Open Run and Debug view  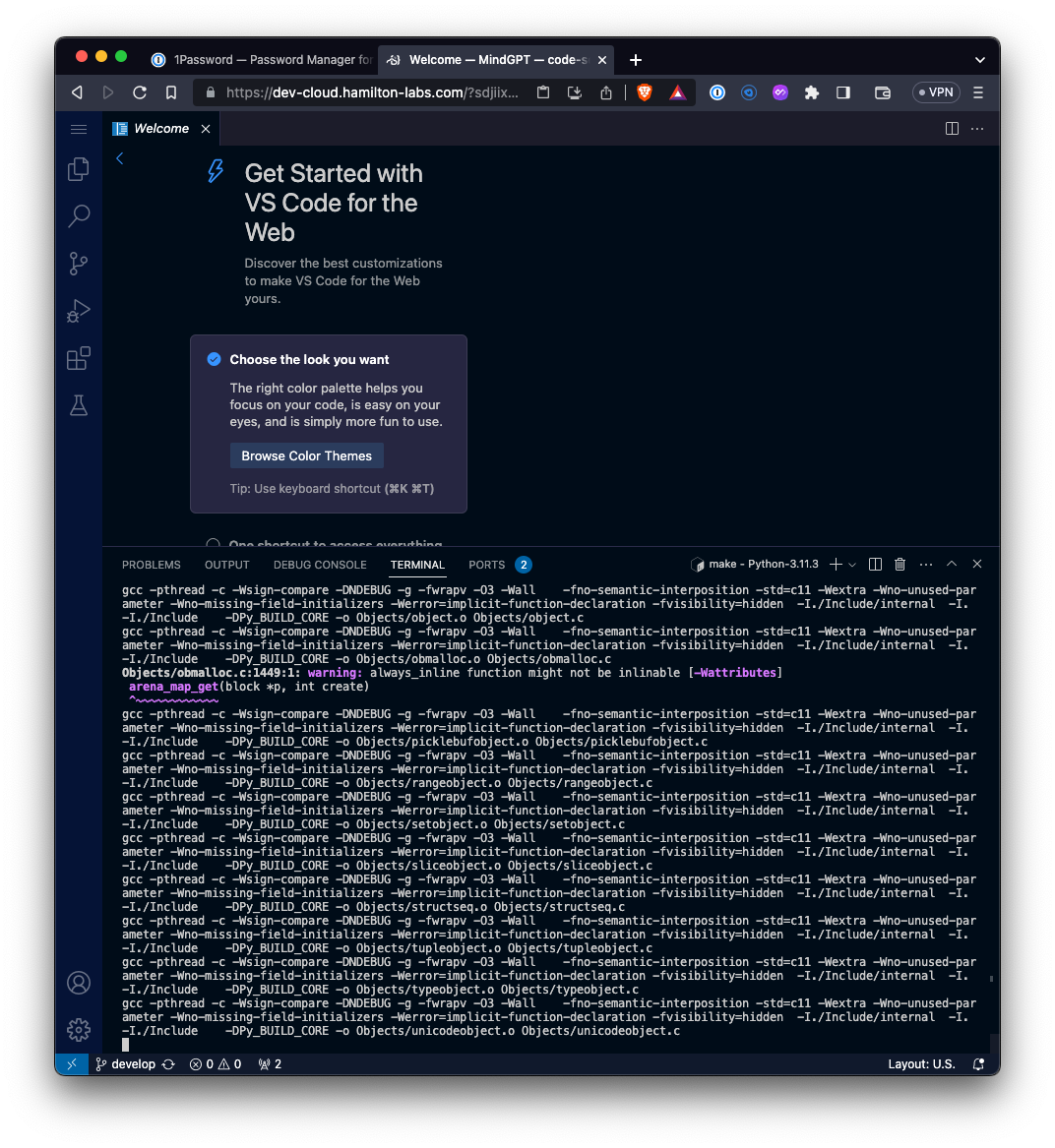[79, 311]
